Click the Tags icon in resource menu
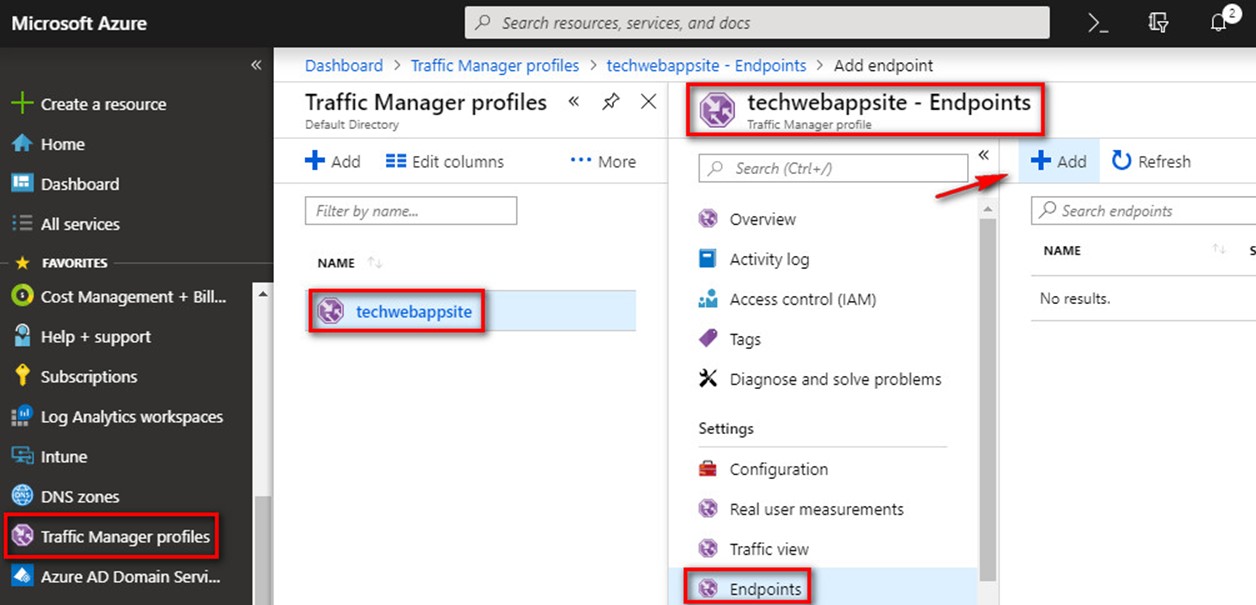This screenshot has width=1256, height=605. click(708, 339)
